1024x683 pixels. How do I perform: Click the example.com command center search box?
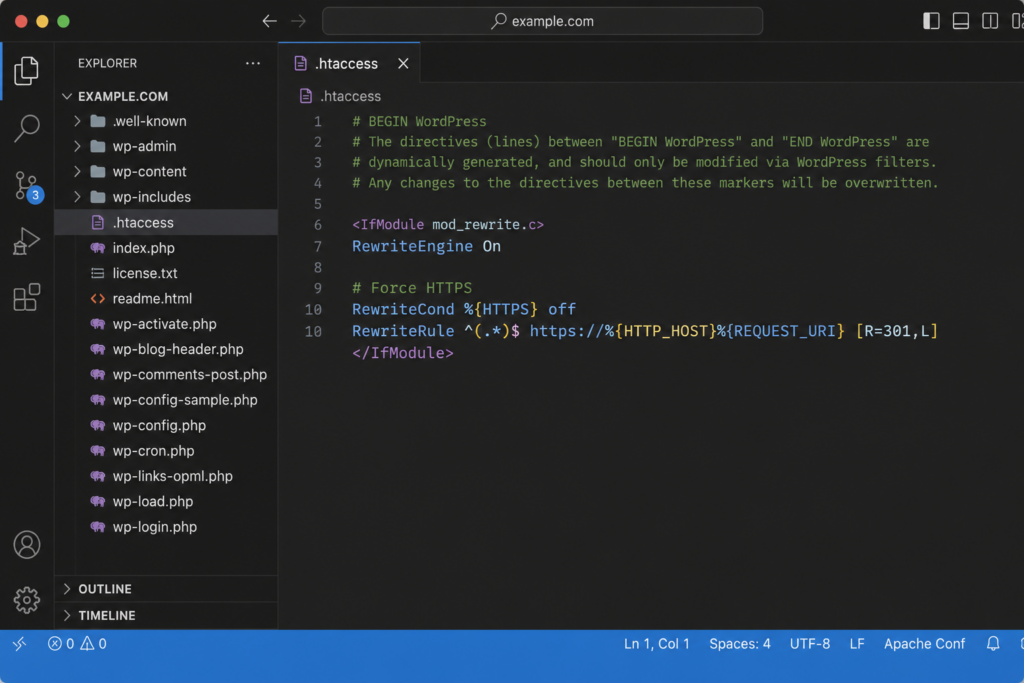(x=542, y=21)
